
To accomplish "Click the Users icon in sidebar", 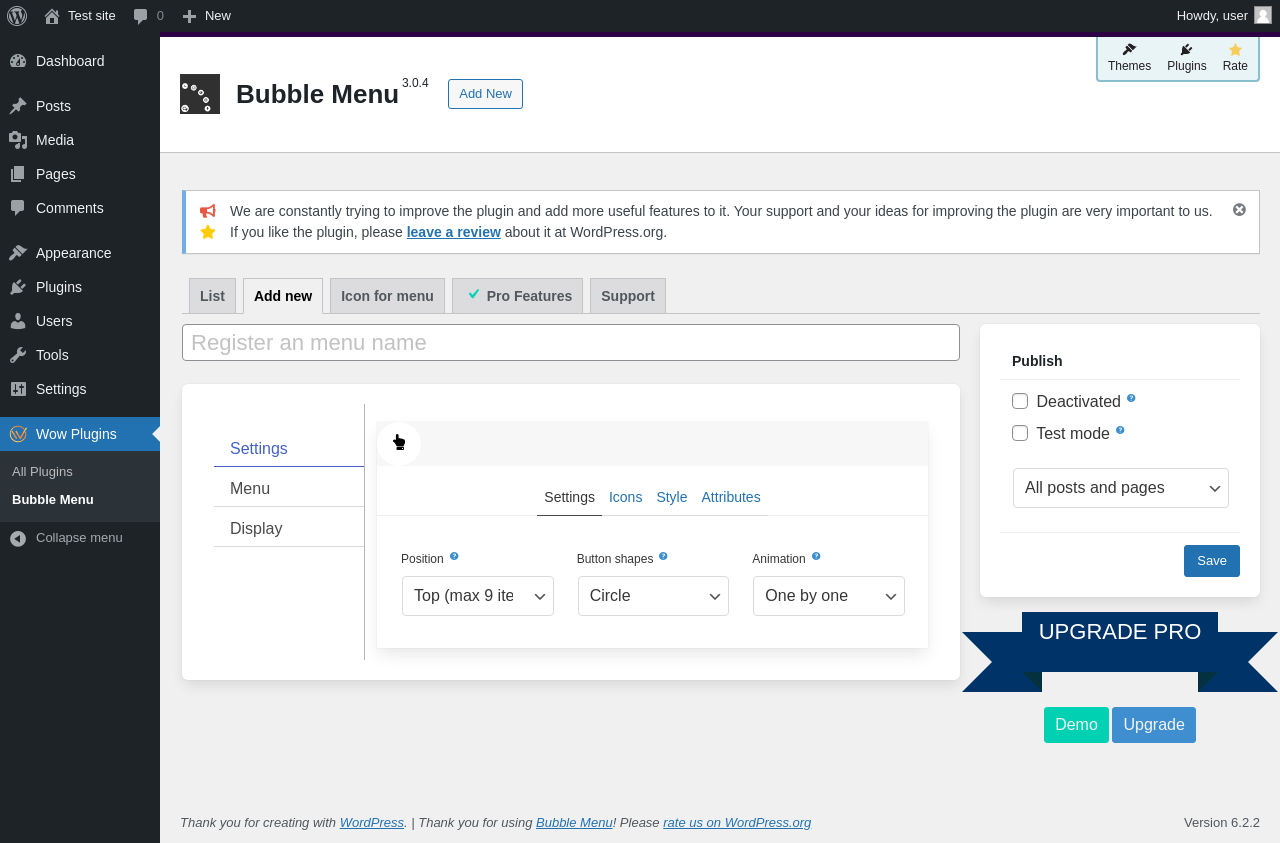I will [18, 321].
